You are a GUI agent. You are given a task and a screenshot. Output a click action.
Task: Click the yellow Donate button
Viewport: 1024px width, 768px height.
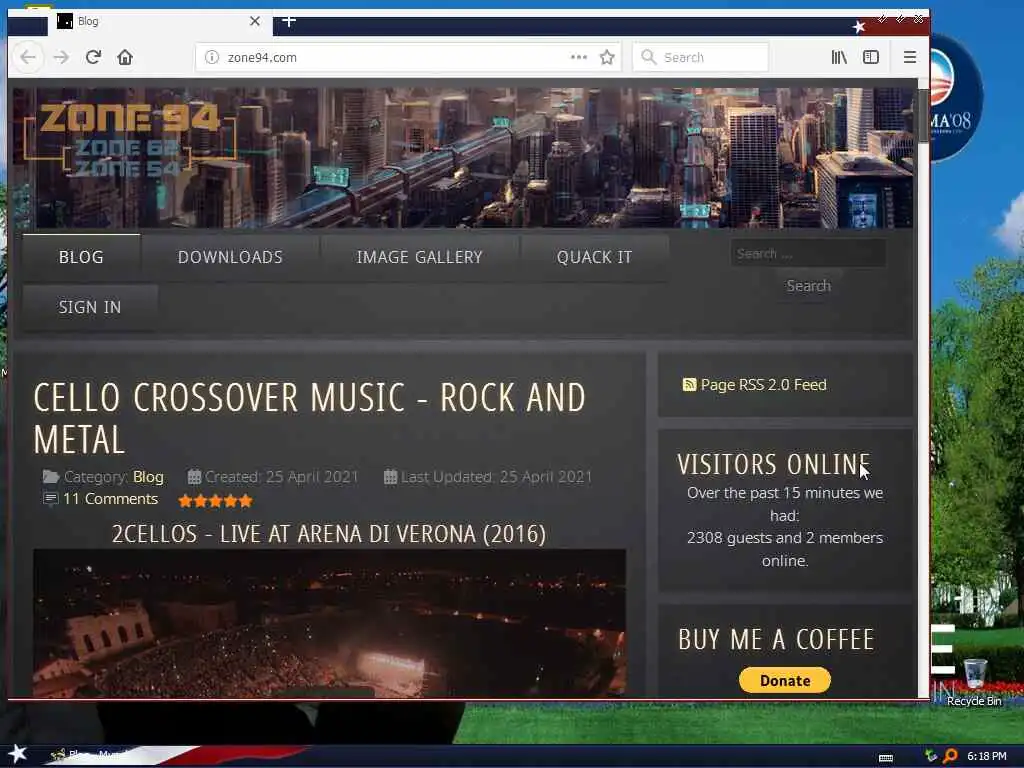click(785, 680)
